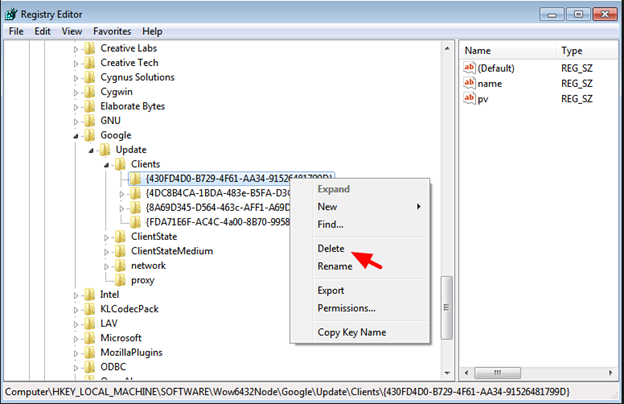624x404 pixels.
Task: Click the {4DC8B4CA key folder icon
Action: tap(135, 193)
